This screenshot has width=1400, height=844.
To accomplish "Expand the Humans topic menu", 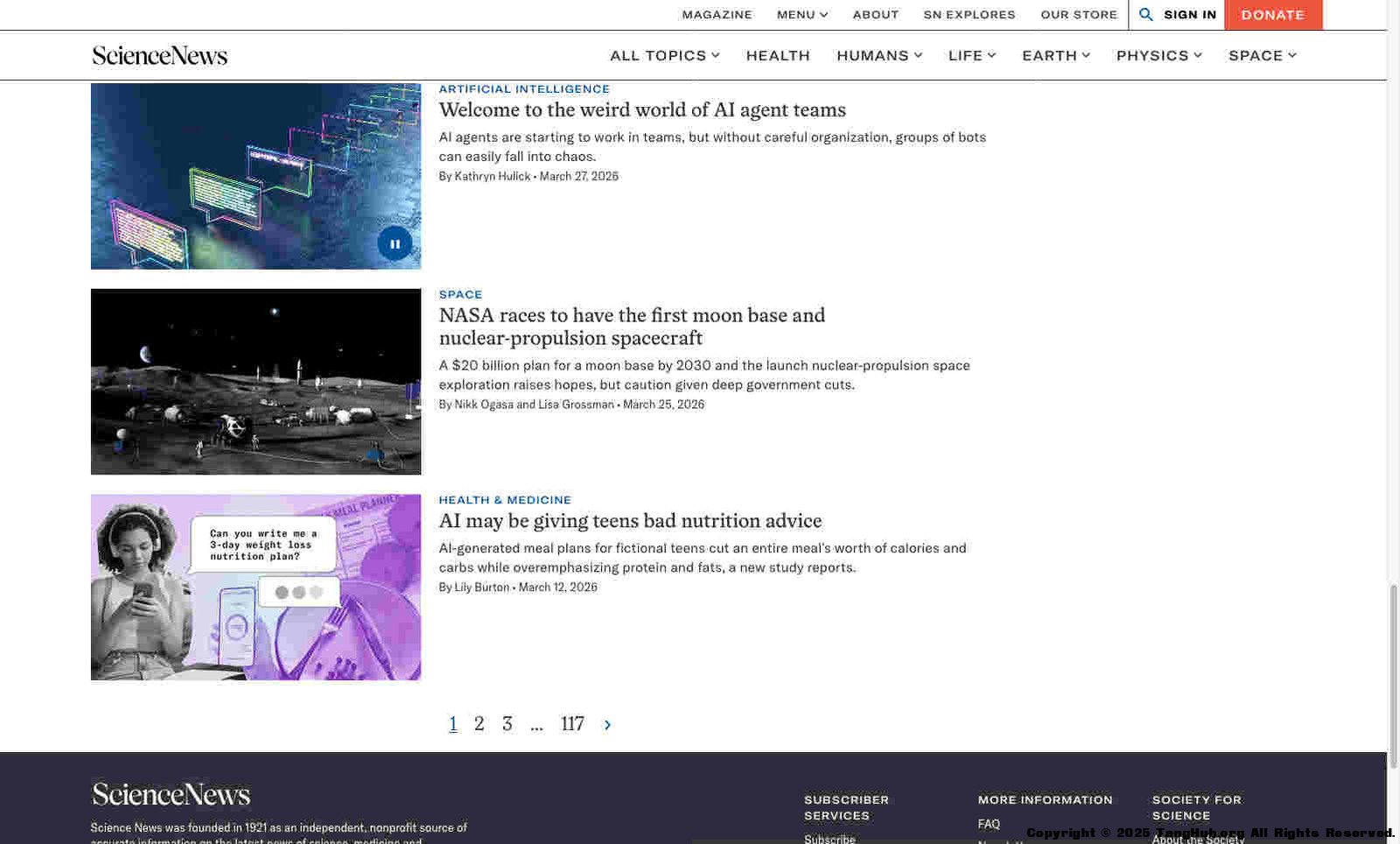I will point(879,55).
